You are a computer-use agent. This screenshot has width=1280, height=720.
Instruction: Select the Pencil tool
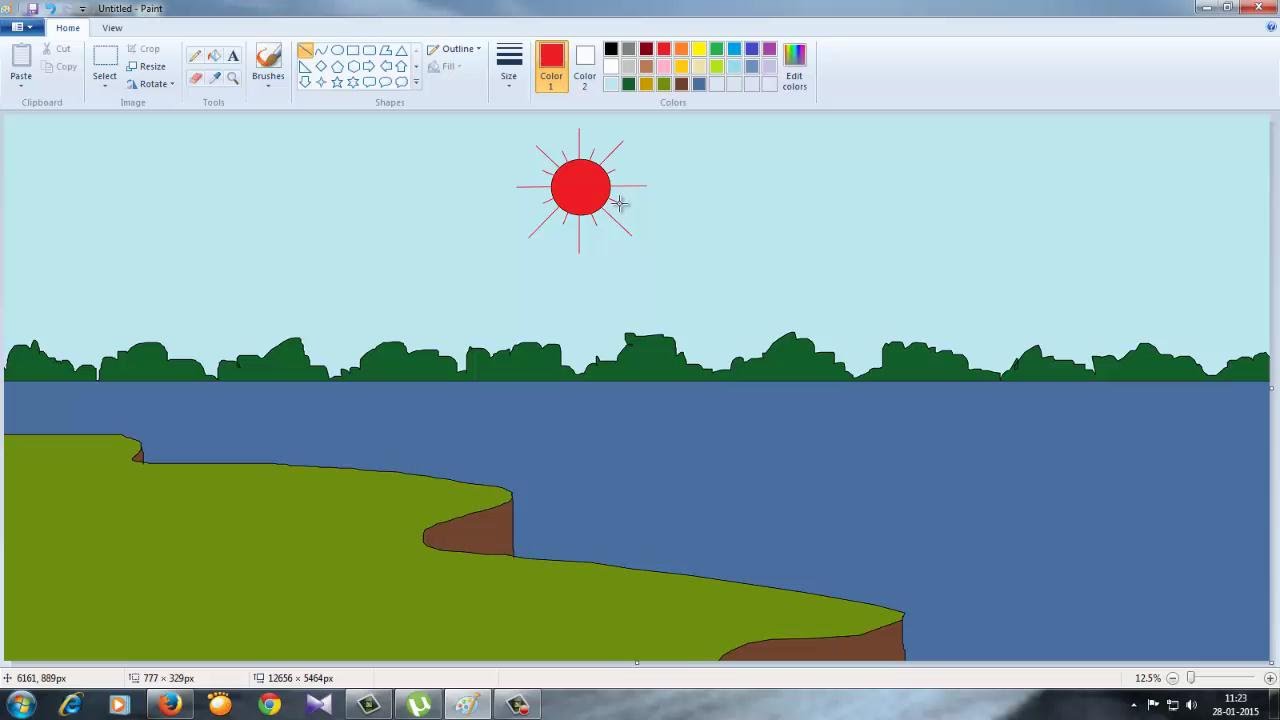click(196, 55)
